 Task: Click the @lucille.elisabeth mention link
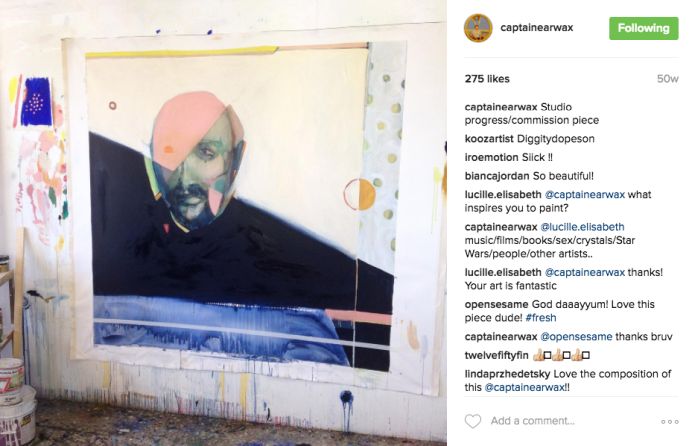click(582, 227)
